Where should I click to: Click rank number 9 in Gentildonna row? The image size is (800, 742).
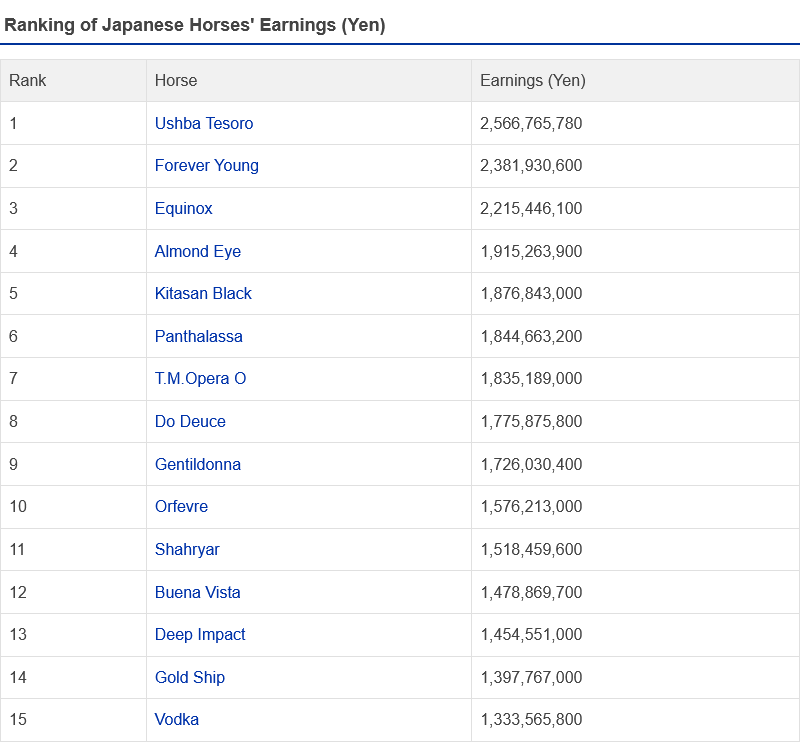point(13,464)
